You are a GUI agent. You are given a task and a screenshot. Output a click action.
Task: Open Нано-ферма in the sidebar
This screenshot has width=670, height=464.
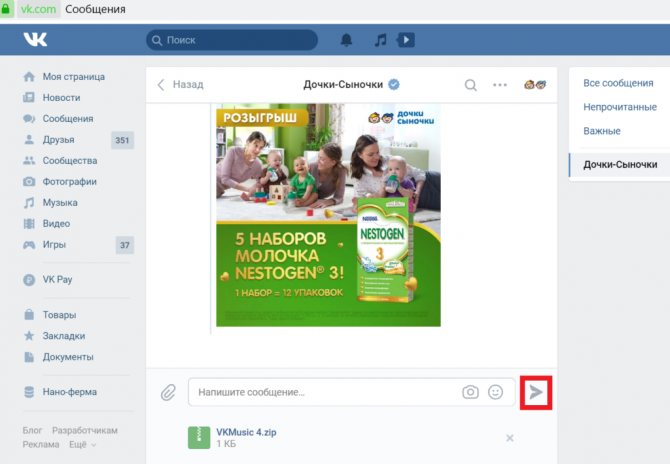click(x=69, y=392)
